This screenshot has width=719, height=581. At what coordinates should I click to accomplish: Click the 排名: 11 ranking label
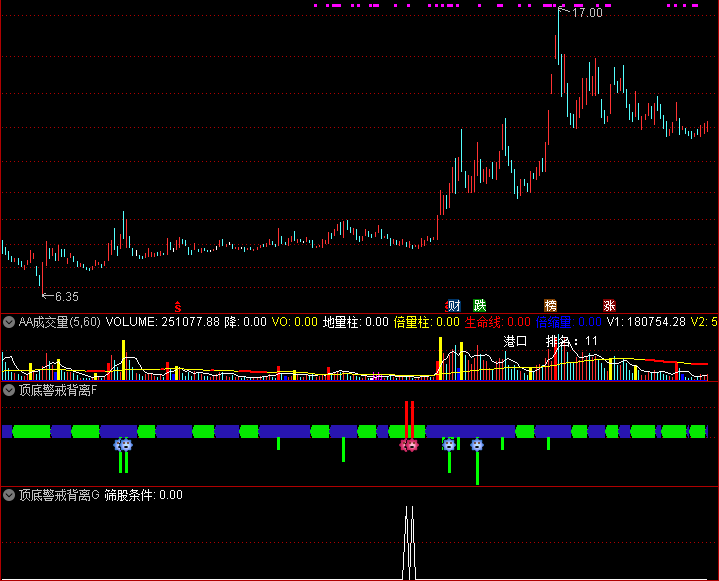(571, 341)
